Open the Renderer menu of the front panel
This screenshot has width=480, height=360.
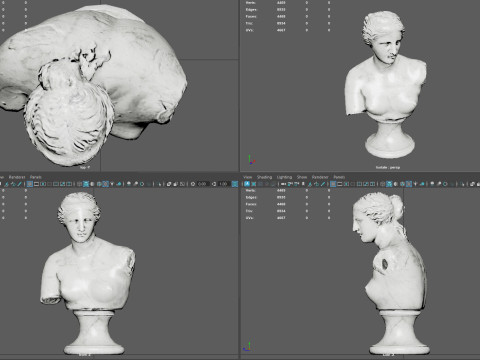coord(17,177)
